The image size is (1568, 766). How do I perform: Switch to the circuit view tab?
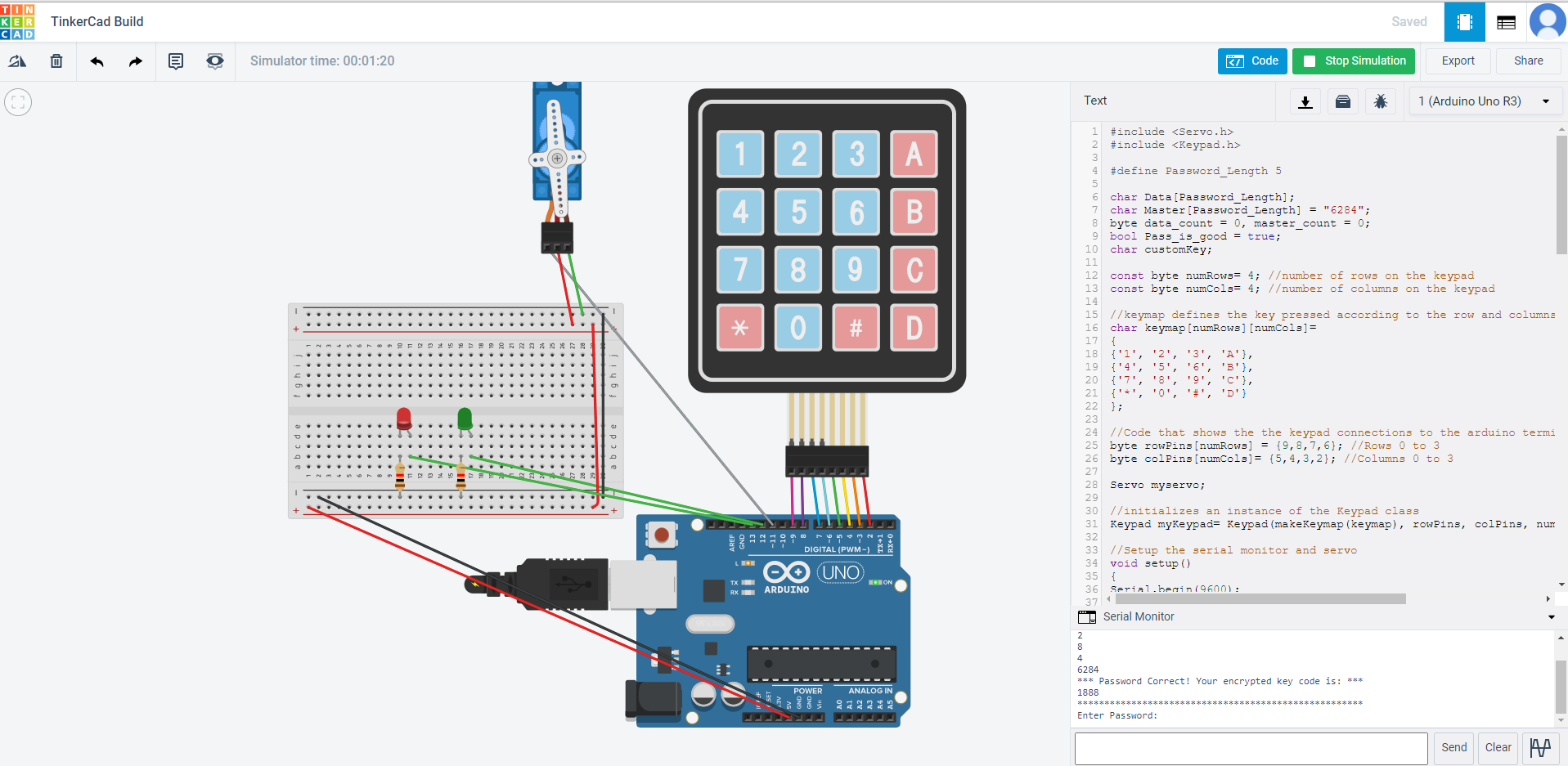(x=1464, y=22)
